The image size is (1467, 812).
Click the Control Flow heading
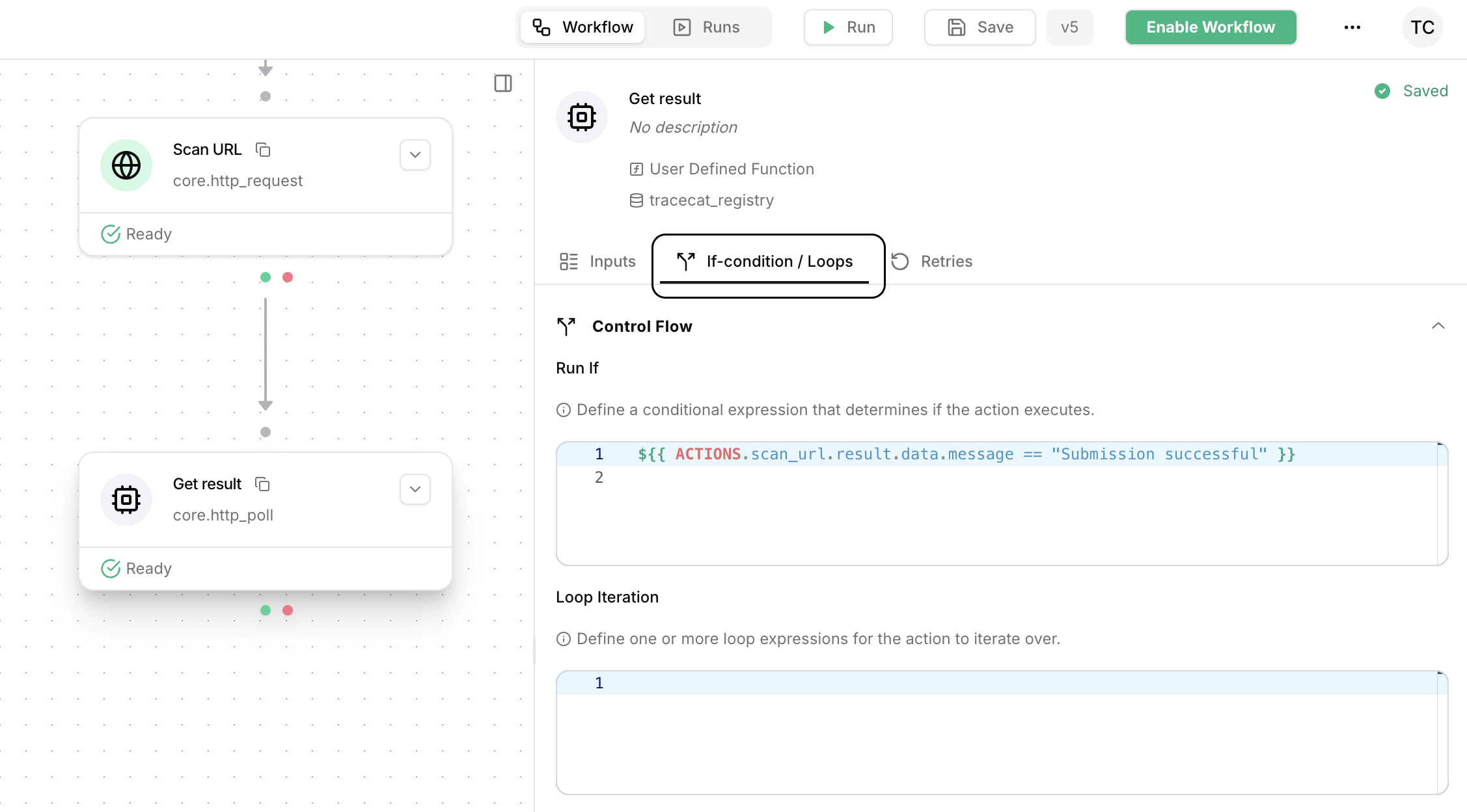(642, 327)
